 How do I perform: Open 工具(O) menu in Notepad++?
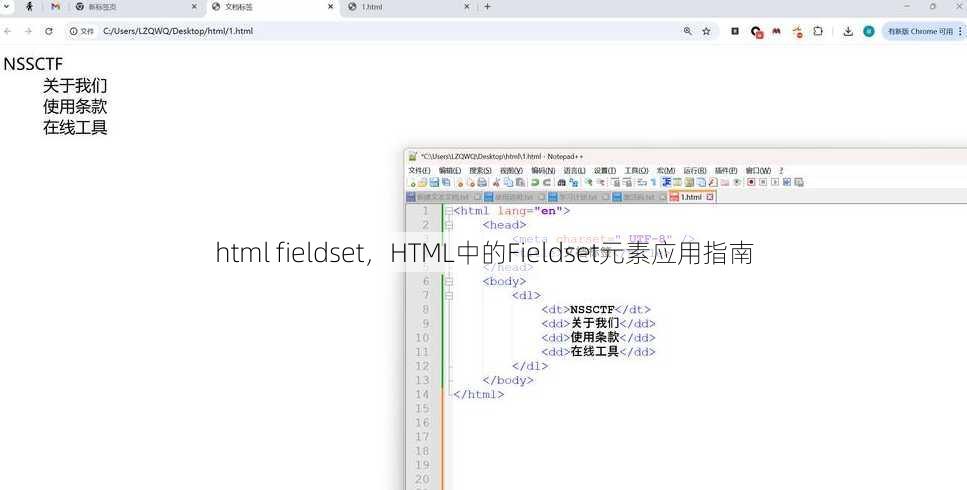(636, 171)
